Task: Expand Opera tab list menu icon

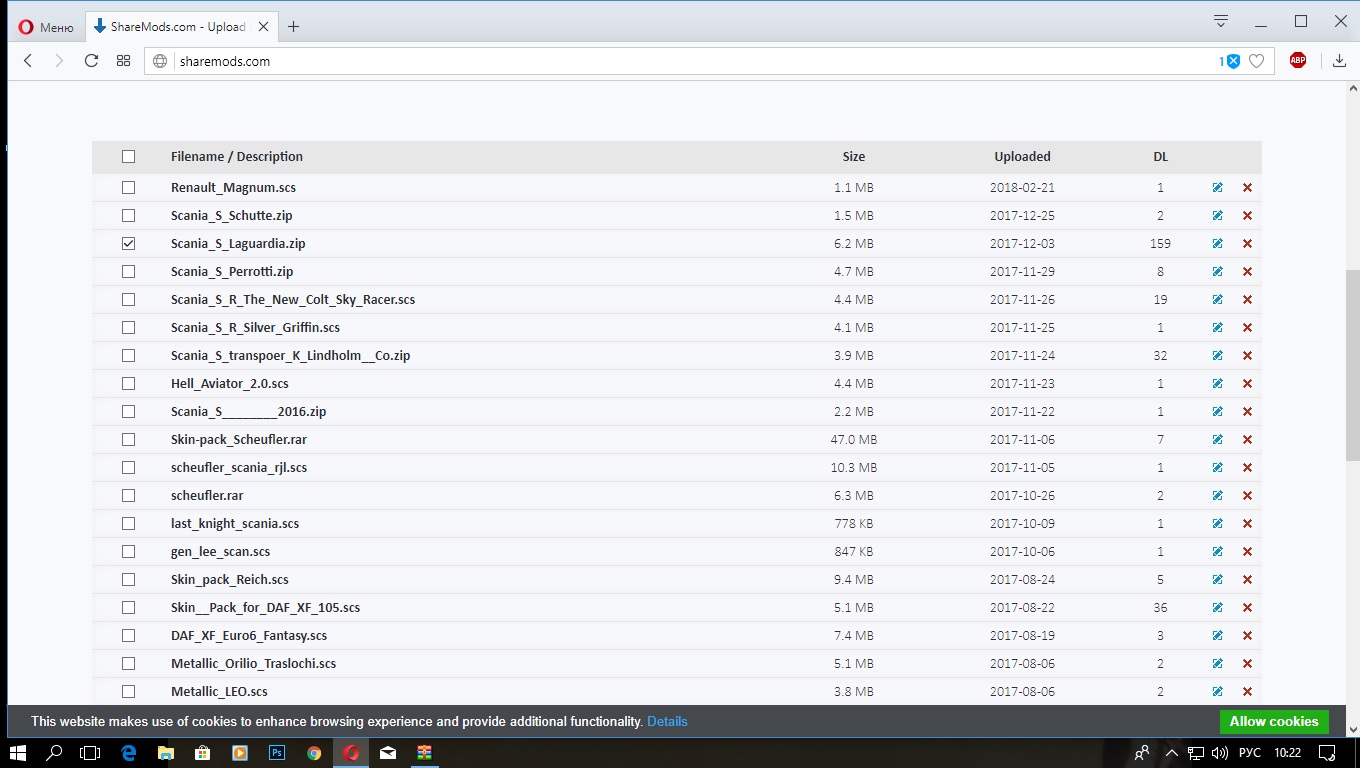Action: 1220,21
